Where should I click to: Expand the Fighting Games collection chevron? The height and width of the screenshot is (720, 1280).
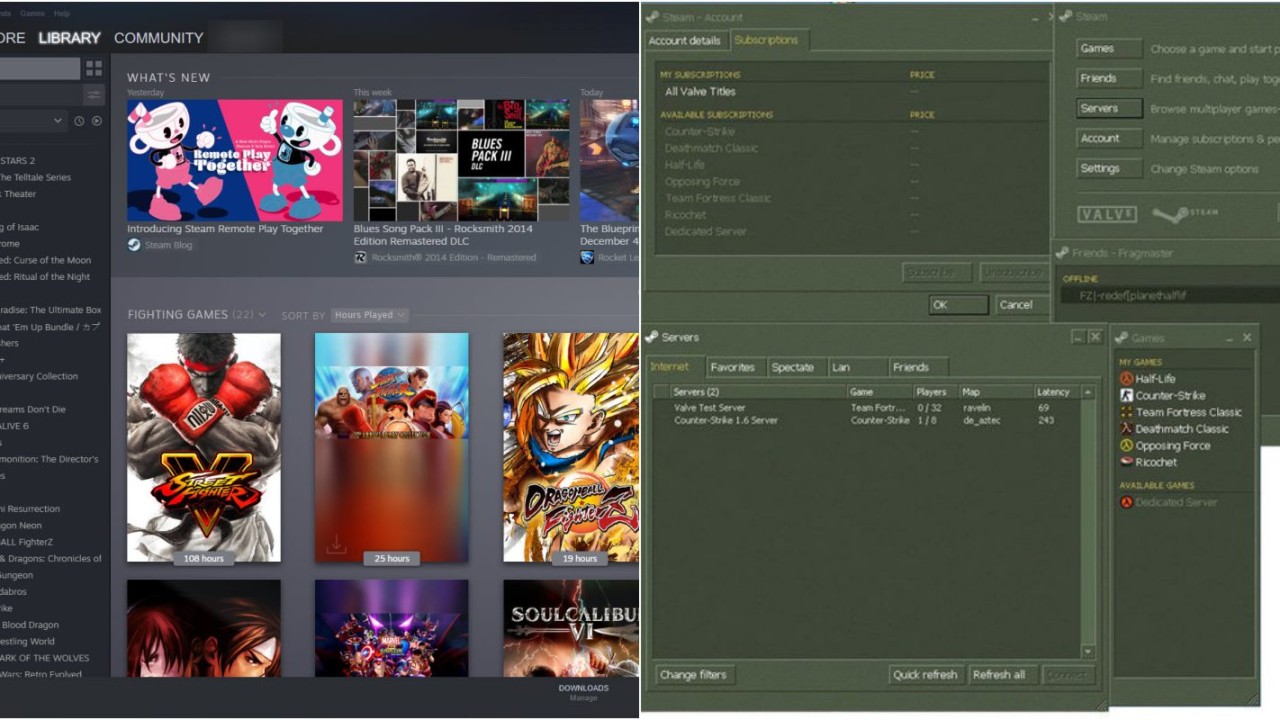tap(262, 315)
